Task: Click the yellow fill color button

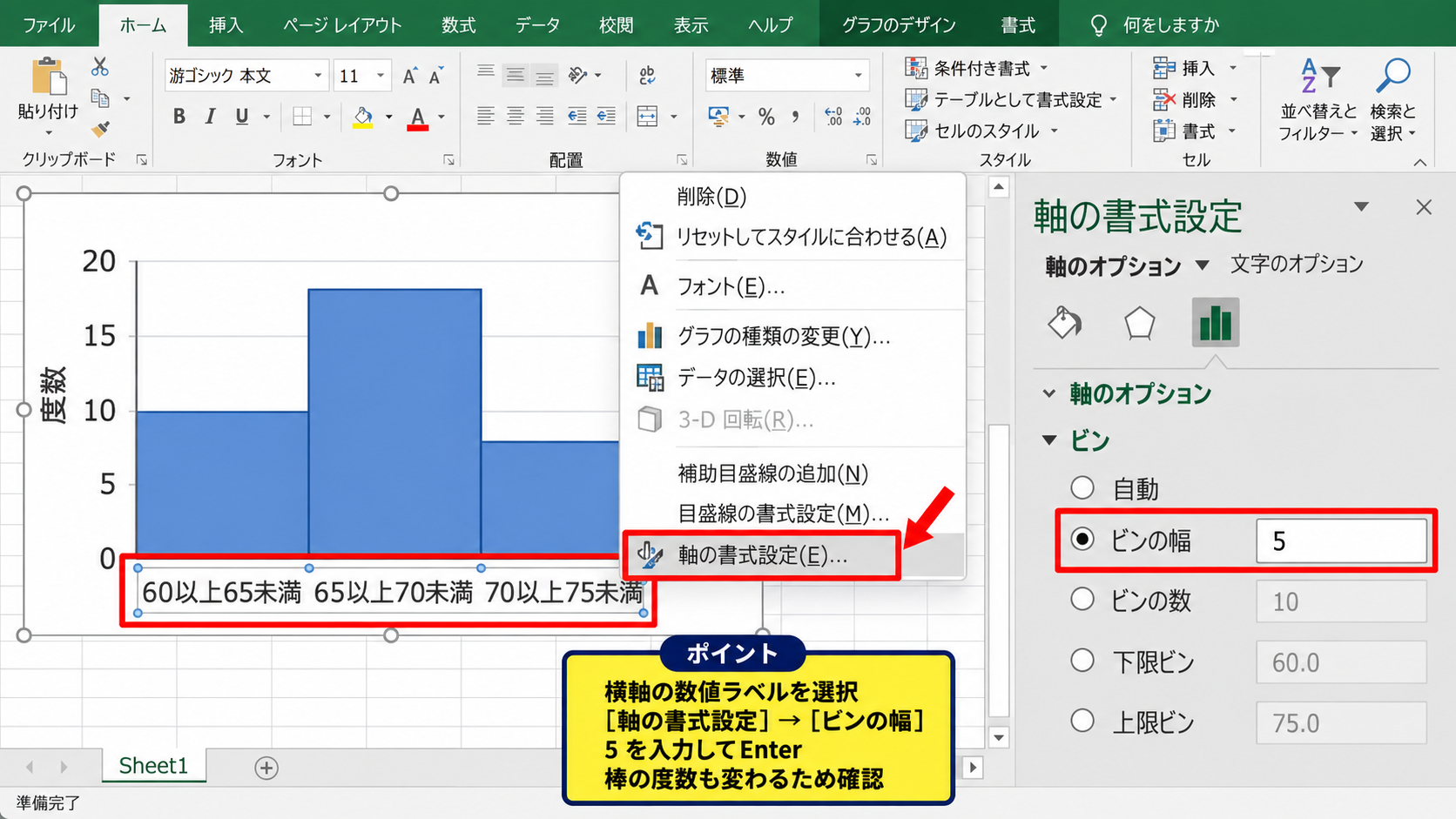Action: (363, 117)
